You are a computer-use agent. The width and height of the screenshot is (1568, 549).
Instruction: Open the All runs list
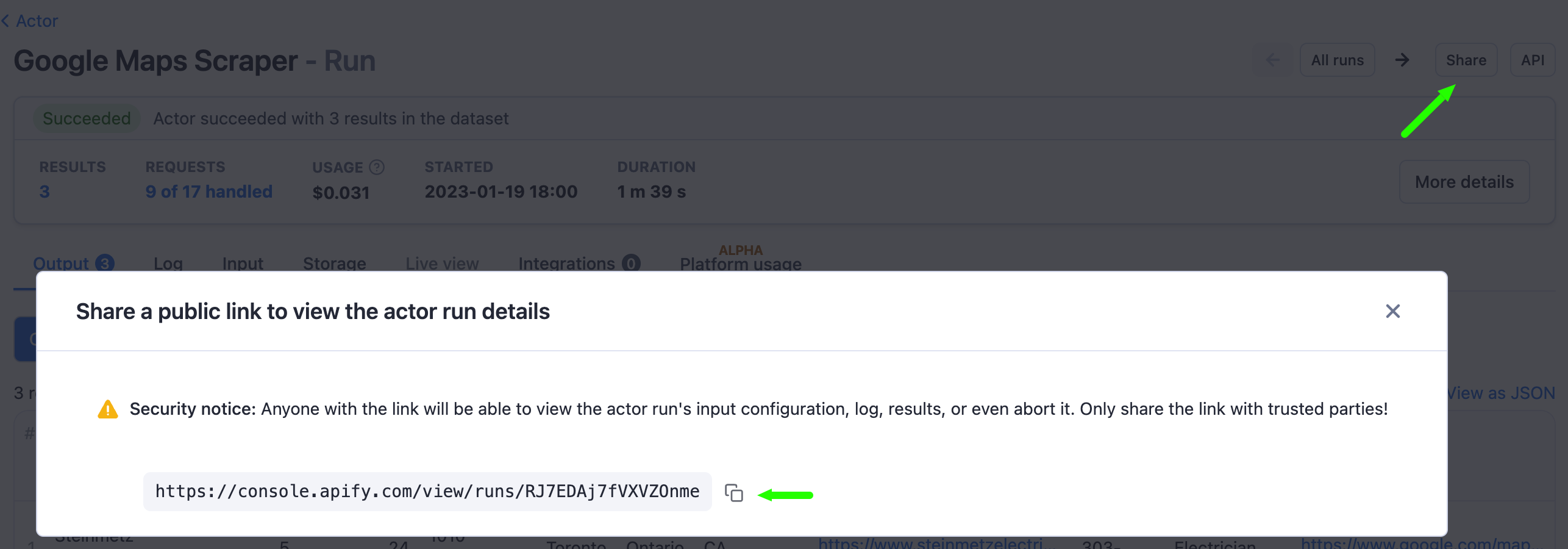tap(1337, 60)
